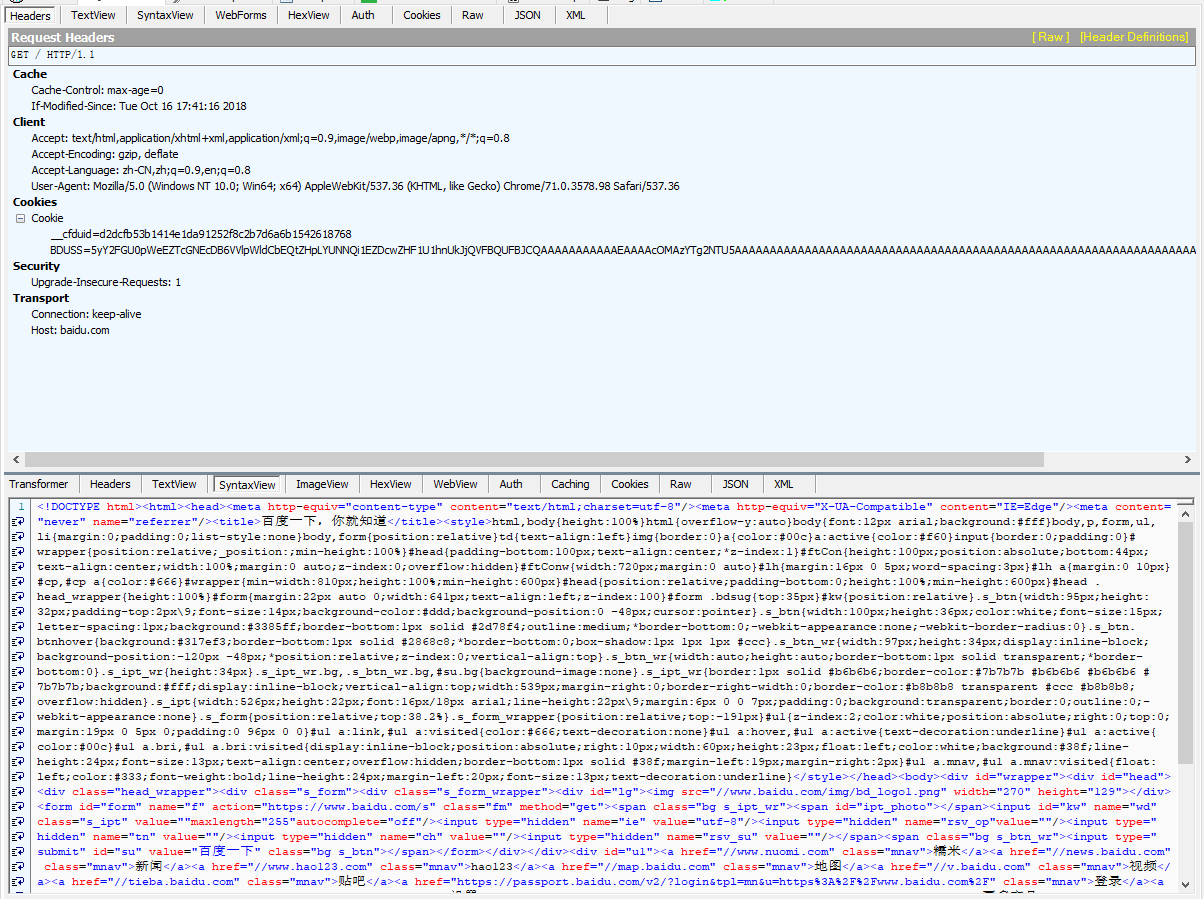Image resolution: width=1204 pixels, height=899 pixels.
Task: Select the Accept-Encoding: gzip, deflate row
Action: click(105, 154)
